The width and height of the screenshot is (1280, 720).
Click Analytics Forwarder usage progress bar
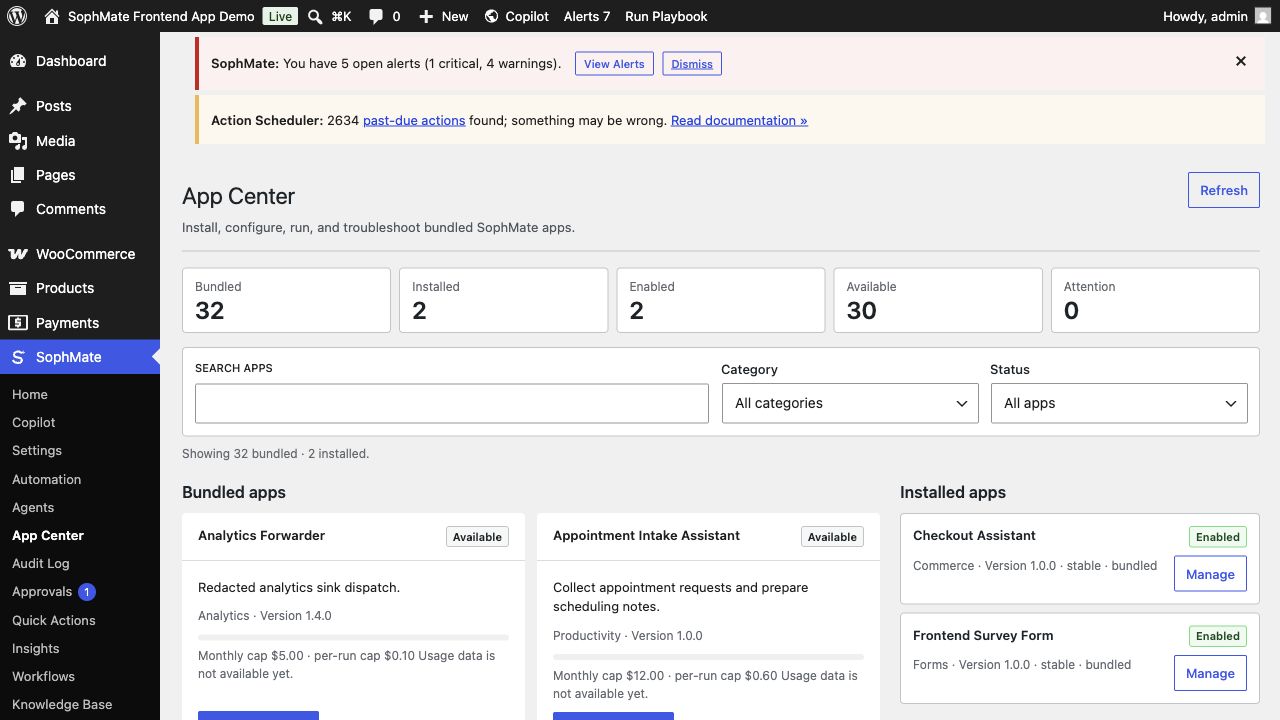click(x=353, y=637)
